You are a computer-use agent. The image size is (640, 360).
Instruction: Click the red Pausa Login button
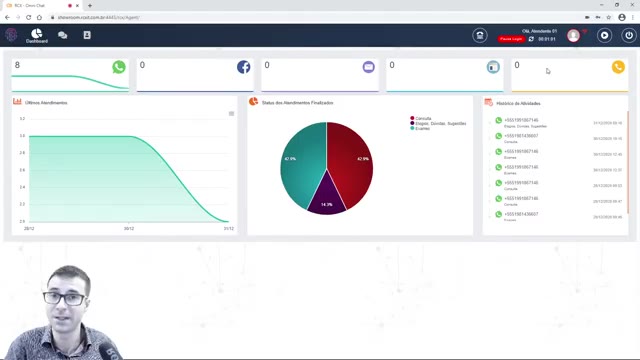tap(511, 39)
